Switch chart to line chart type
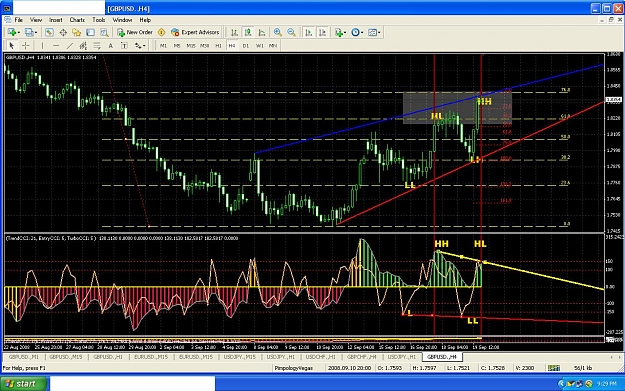Image resolution: width=625 pixels, height=391 pixels. tap(262, 32)
